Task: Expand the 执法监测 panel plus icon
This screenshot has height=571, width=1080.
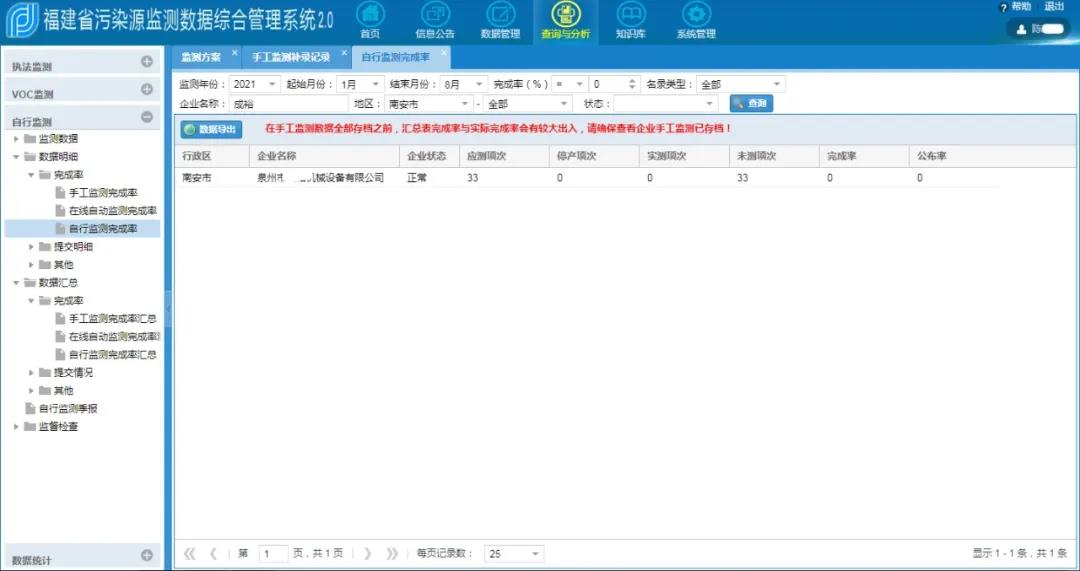Action: [147, 62]
